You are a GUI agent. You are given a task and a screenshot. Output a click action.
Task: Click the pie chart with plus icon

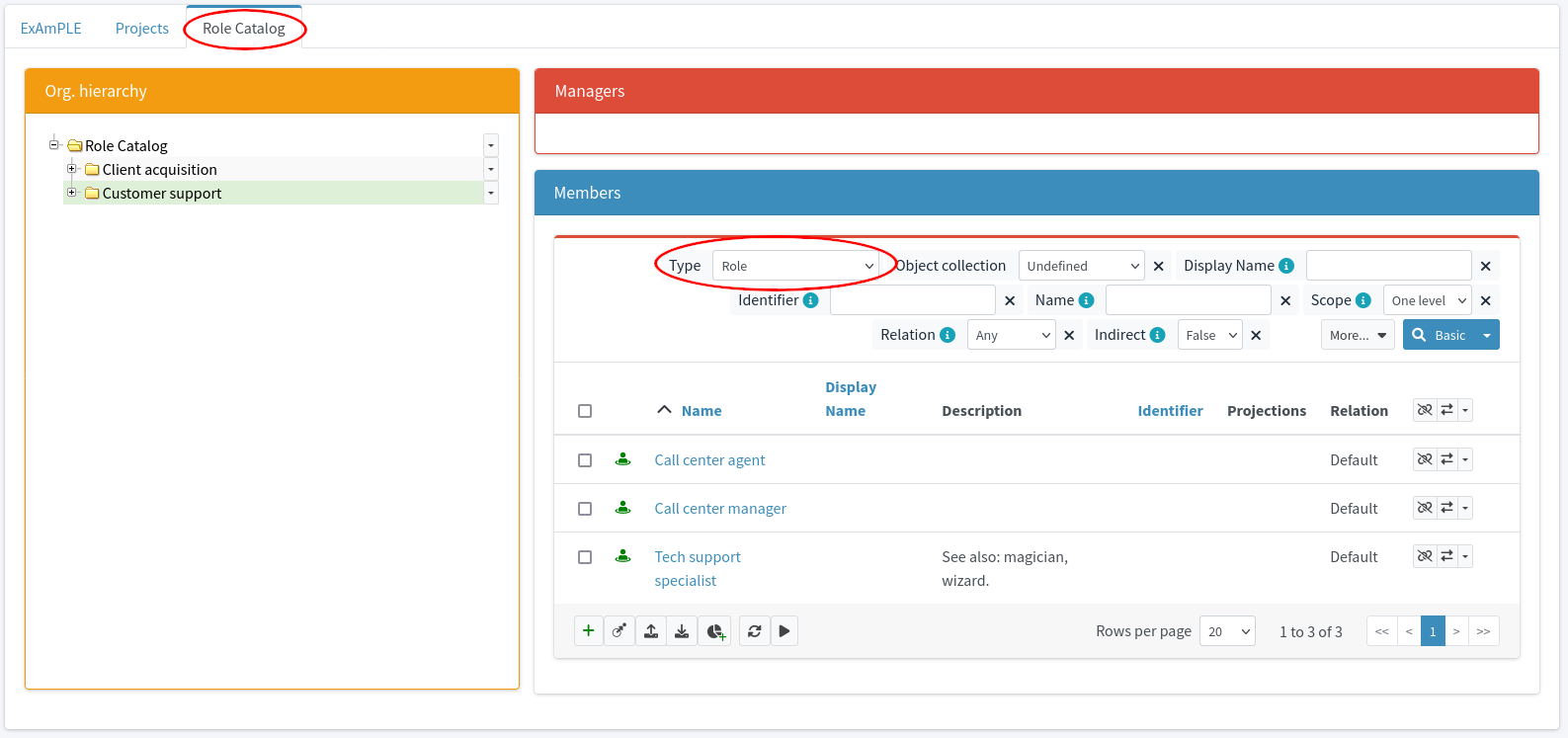tap(714, 631)
